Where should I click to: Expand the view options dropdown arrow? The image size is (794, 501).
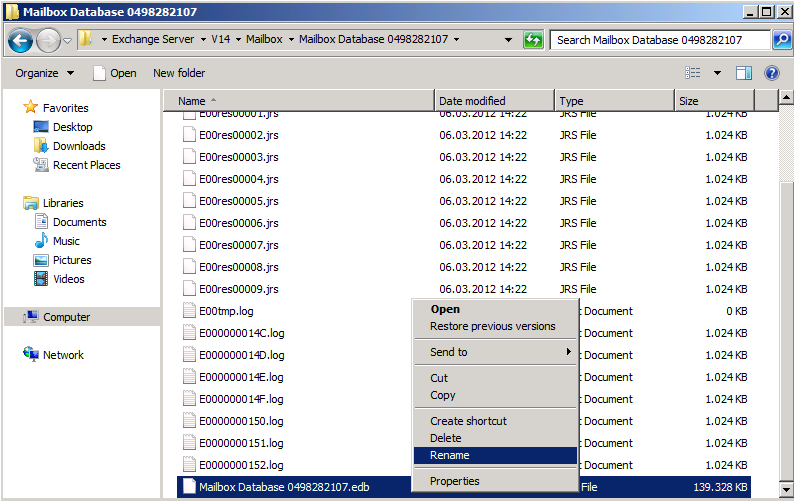[x=717, y=73]
